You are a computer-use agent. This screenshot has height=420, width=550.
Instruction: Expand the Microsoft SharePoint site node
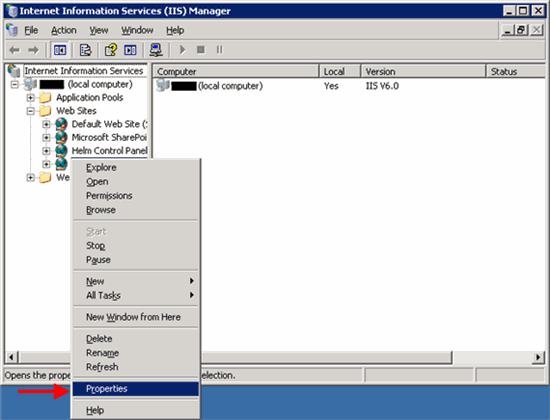coord(46,138)
